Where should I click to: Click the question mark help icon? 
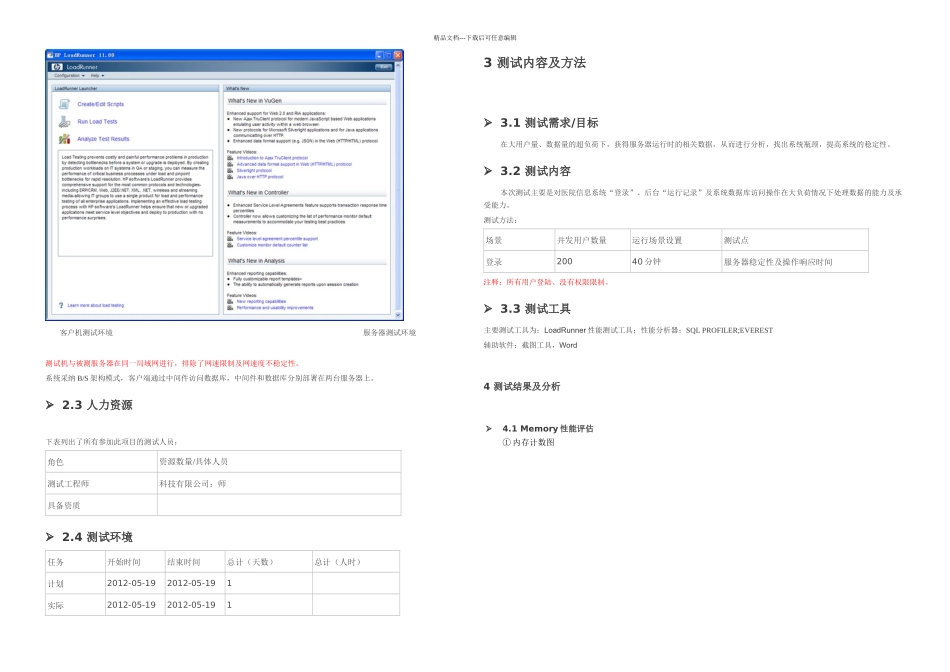tap(61, 305)
